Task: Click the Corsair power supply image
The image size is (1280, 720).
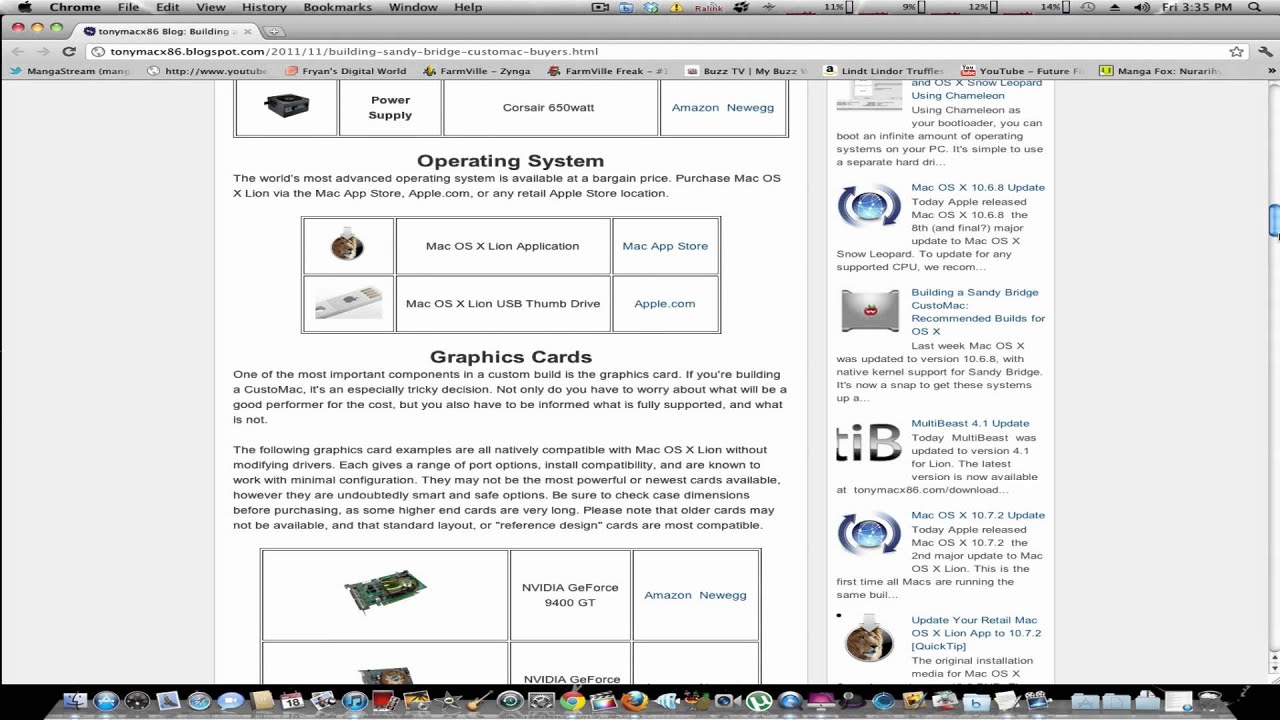Action: coord(287,104)
